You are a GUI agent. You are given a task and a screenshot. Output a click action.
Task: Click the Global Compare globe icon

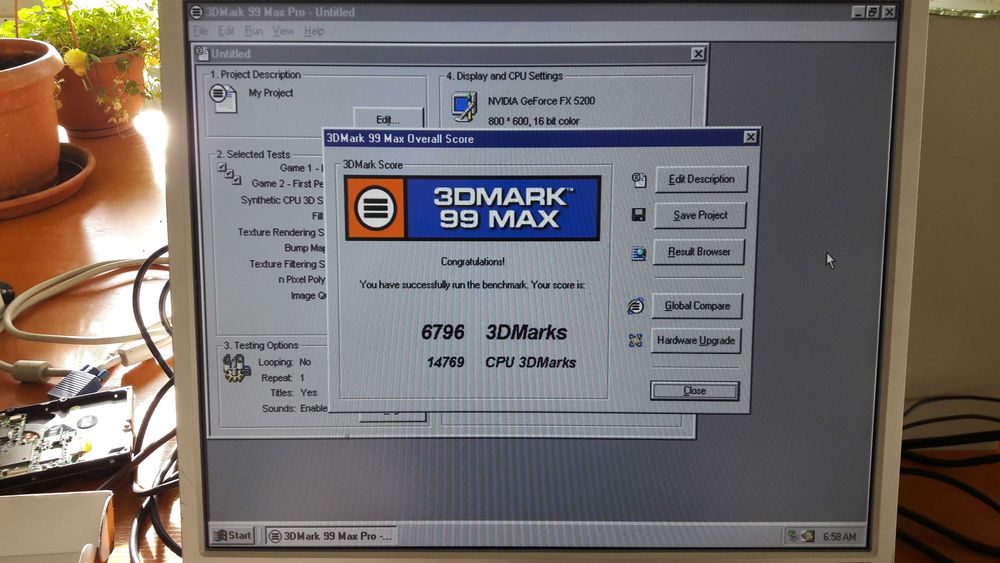tap(635, 306)
